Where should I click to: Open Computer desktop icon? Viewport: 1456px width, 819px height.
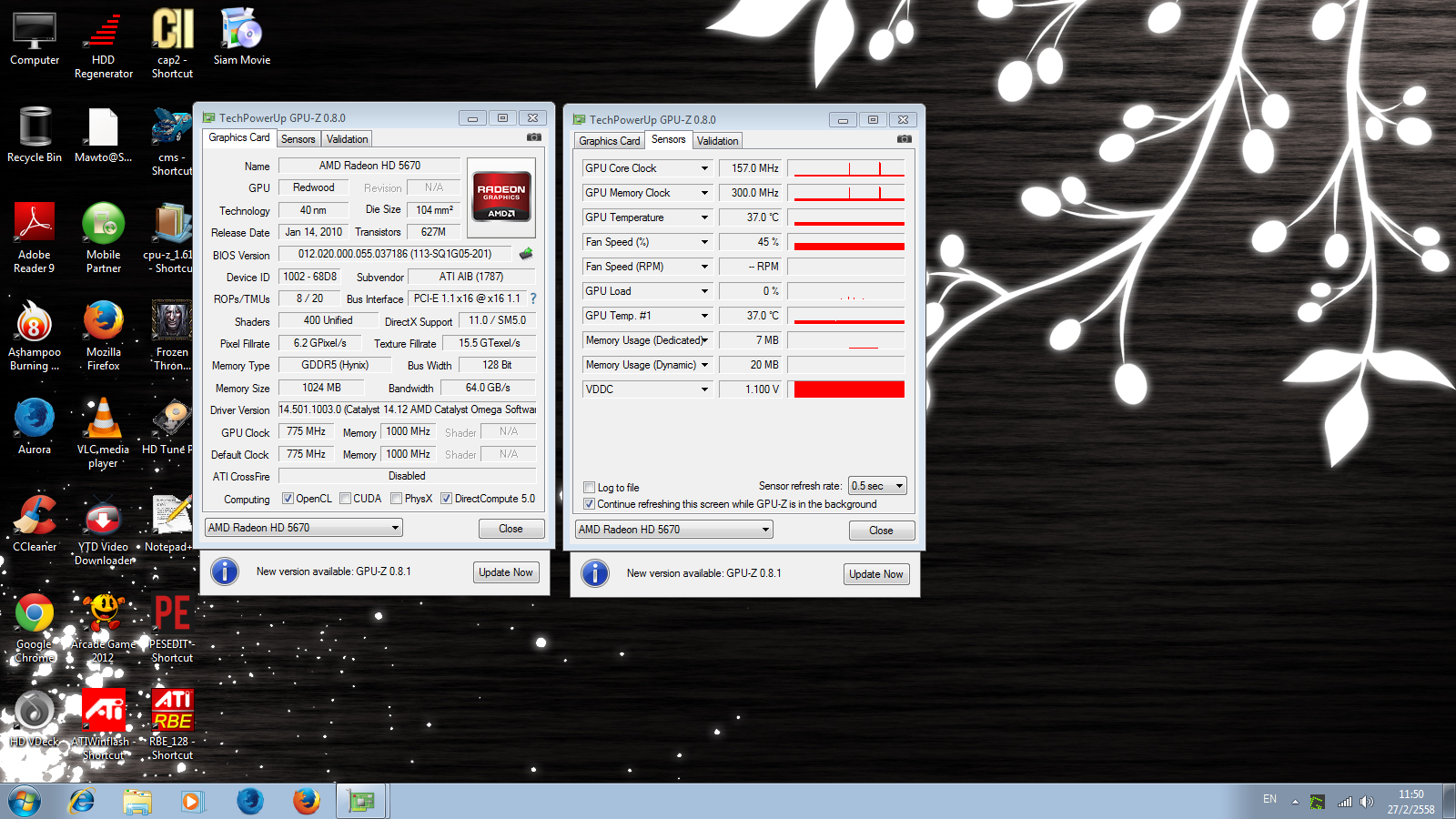pos(35,37)
